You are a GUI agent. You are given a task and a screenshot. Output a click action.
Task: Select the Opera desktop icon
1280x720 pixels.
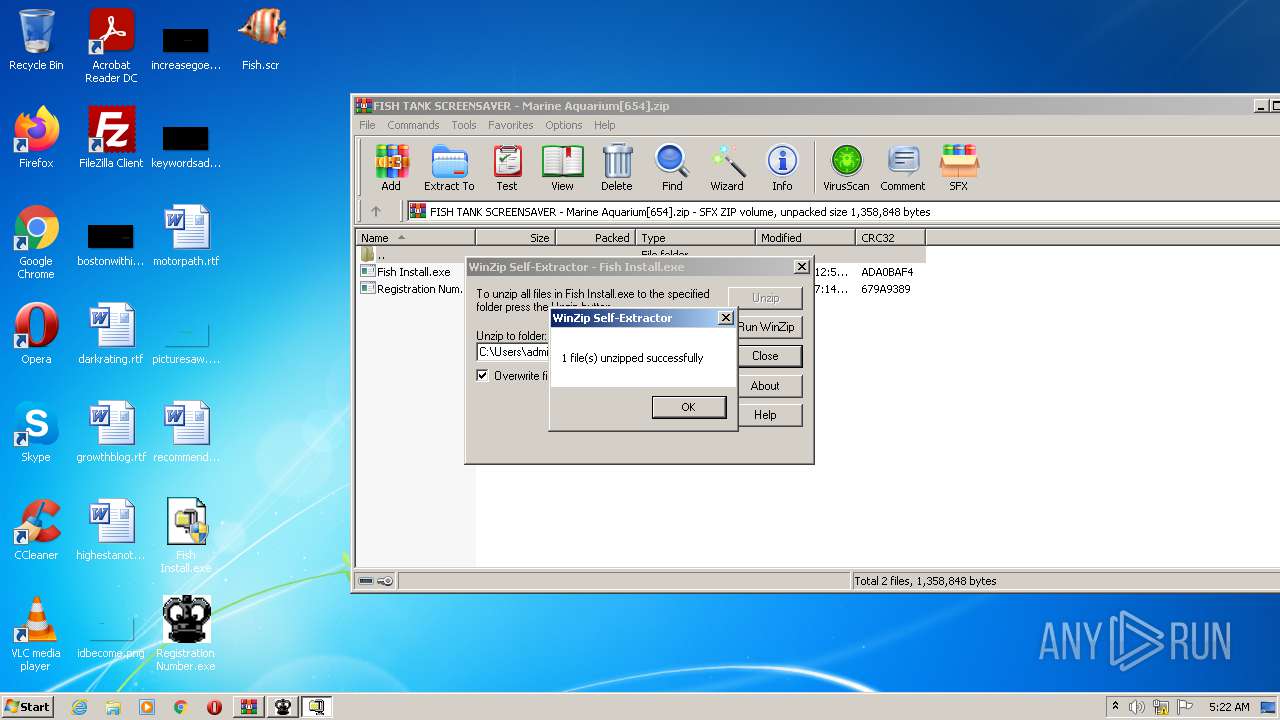click(x=36, y=334)
